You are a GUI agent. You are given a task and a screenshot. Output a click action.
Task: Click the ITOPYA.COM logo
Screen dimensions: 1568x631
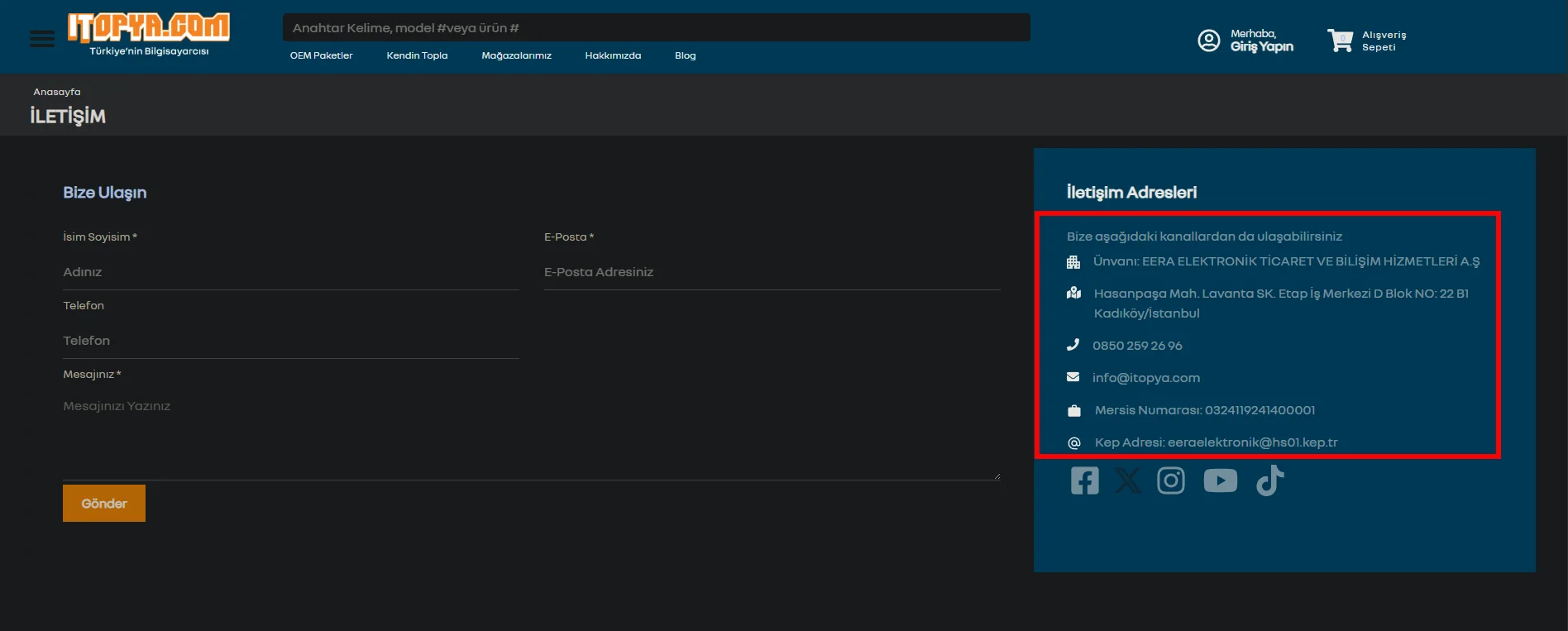pos(149,27)
